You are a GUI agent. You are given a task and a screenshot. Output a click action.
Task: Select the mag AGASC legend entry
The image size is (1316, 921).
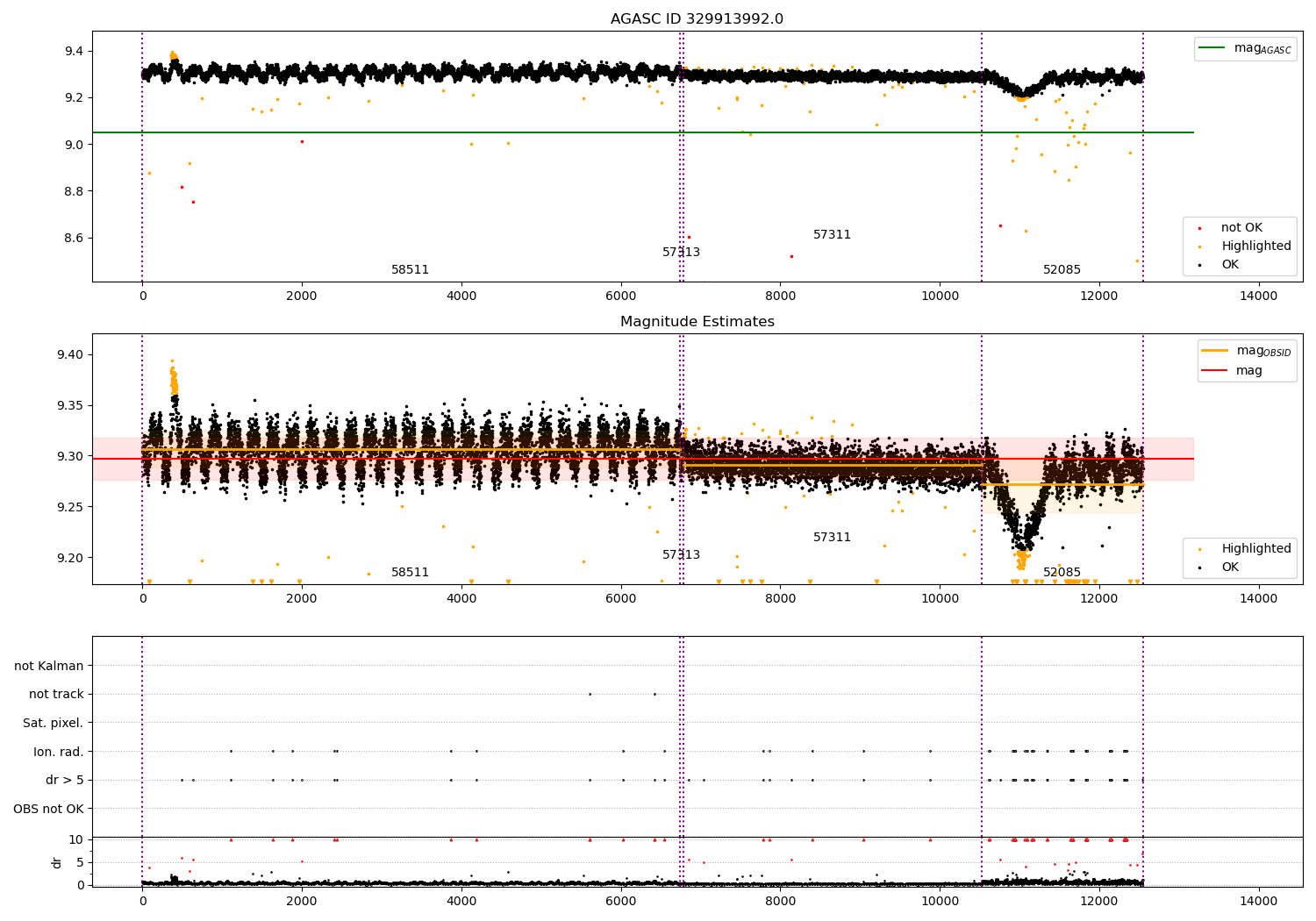point(1245,48)
